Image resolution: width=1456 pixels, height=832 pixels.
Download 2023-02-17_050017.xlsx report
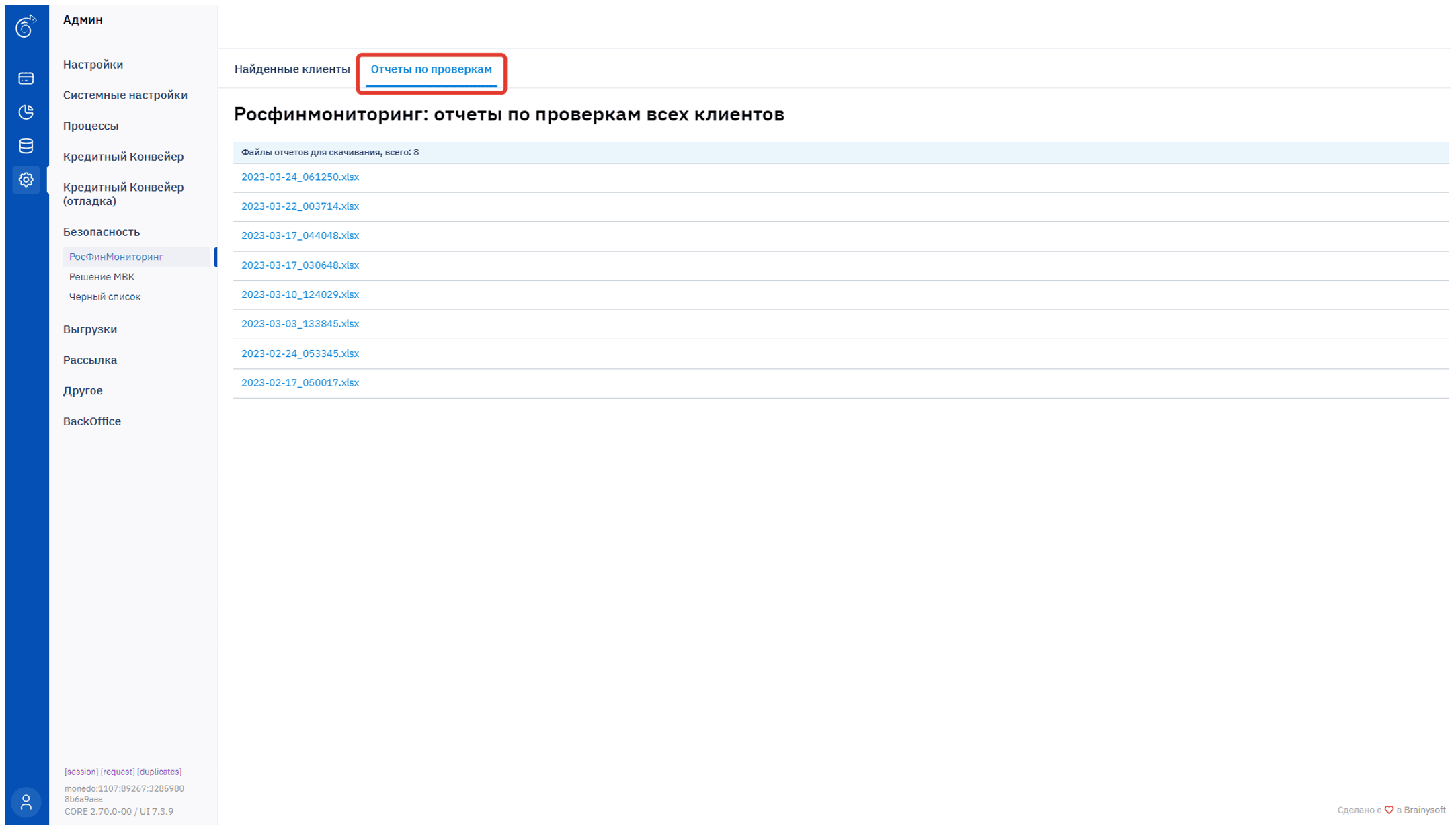pyautogui.click(x=300, y=383)
